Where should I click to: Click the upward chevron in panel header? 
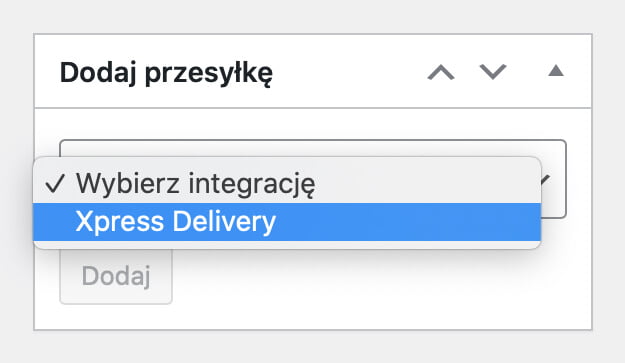pyautogui.click(x=441, y=73)
